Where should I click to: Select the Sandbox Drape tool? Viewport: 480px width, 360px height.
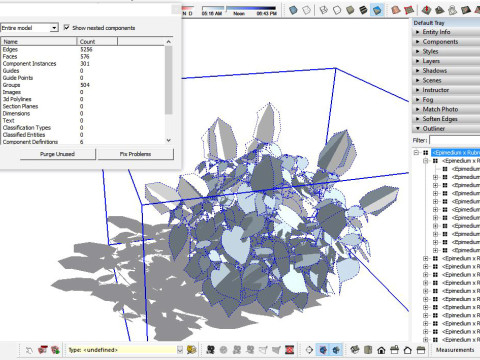click(x=452, y=10)
